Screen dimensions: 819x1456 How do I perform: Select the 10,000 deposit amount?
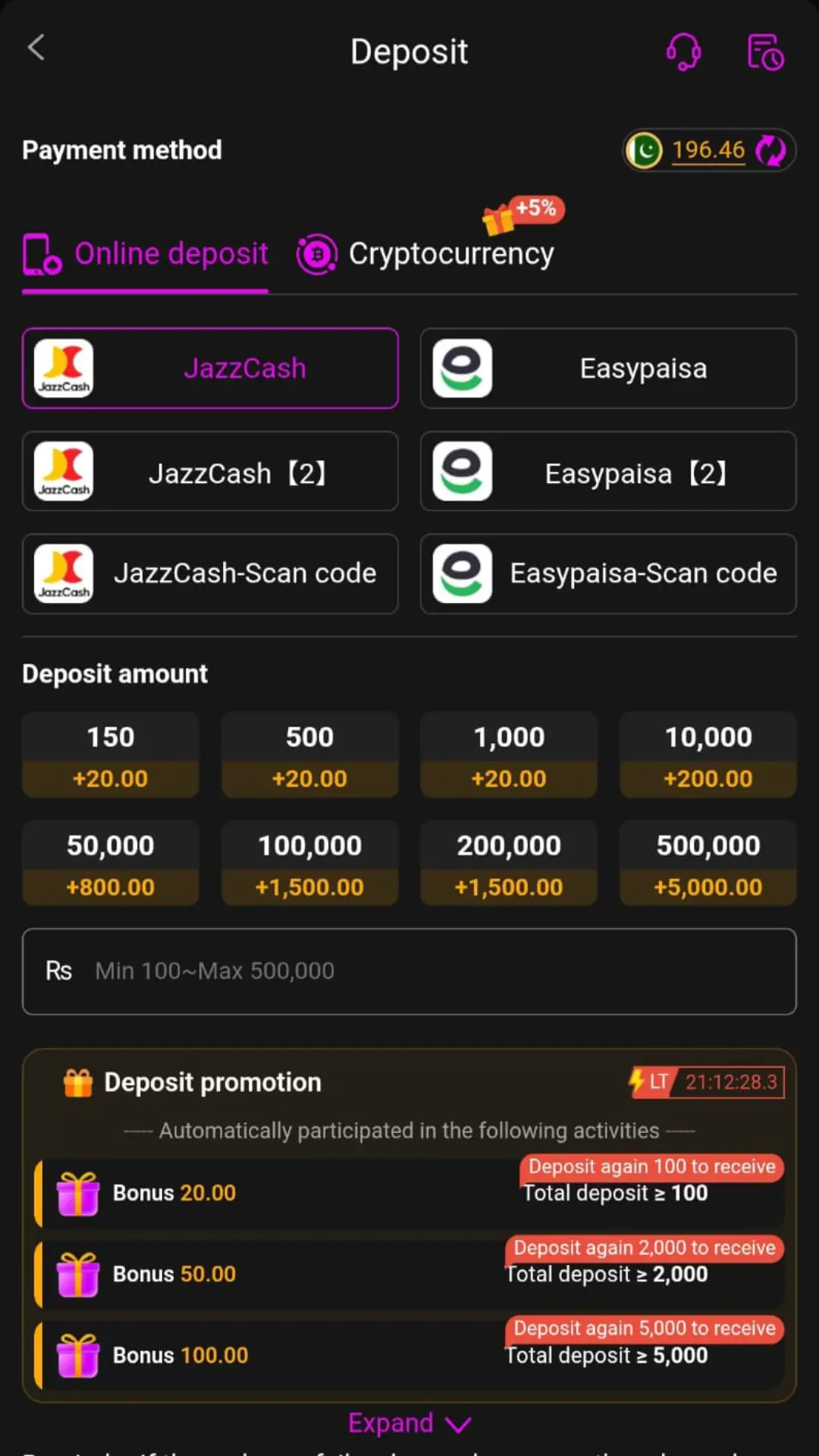708,755
